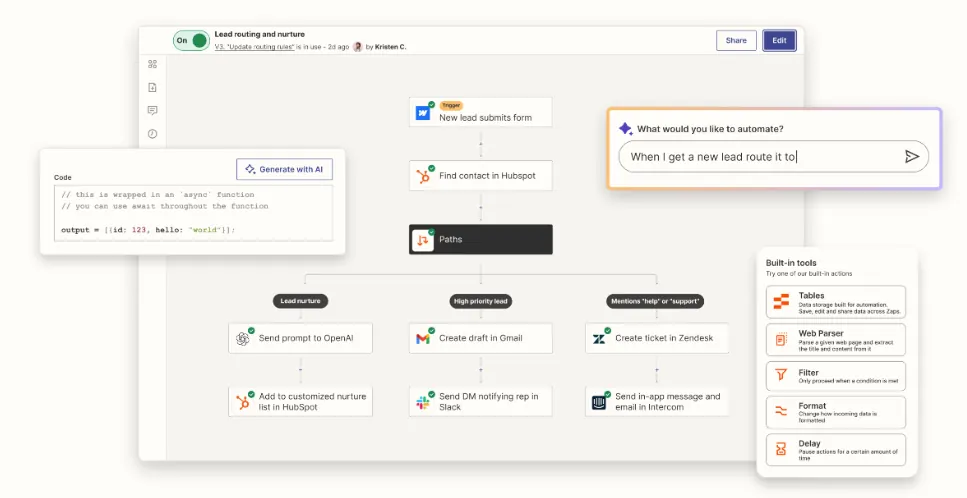
Task: Select 'Create draft in Gmail' step
Action: tap(480, 338)
